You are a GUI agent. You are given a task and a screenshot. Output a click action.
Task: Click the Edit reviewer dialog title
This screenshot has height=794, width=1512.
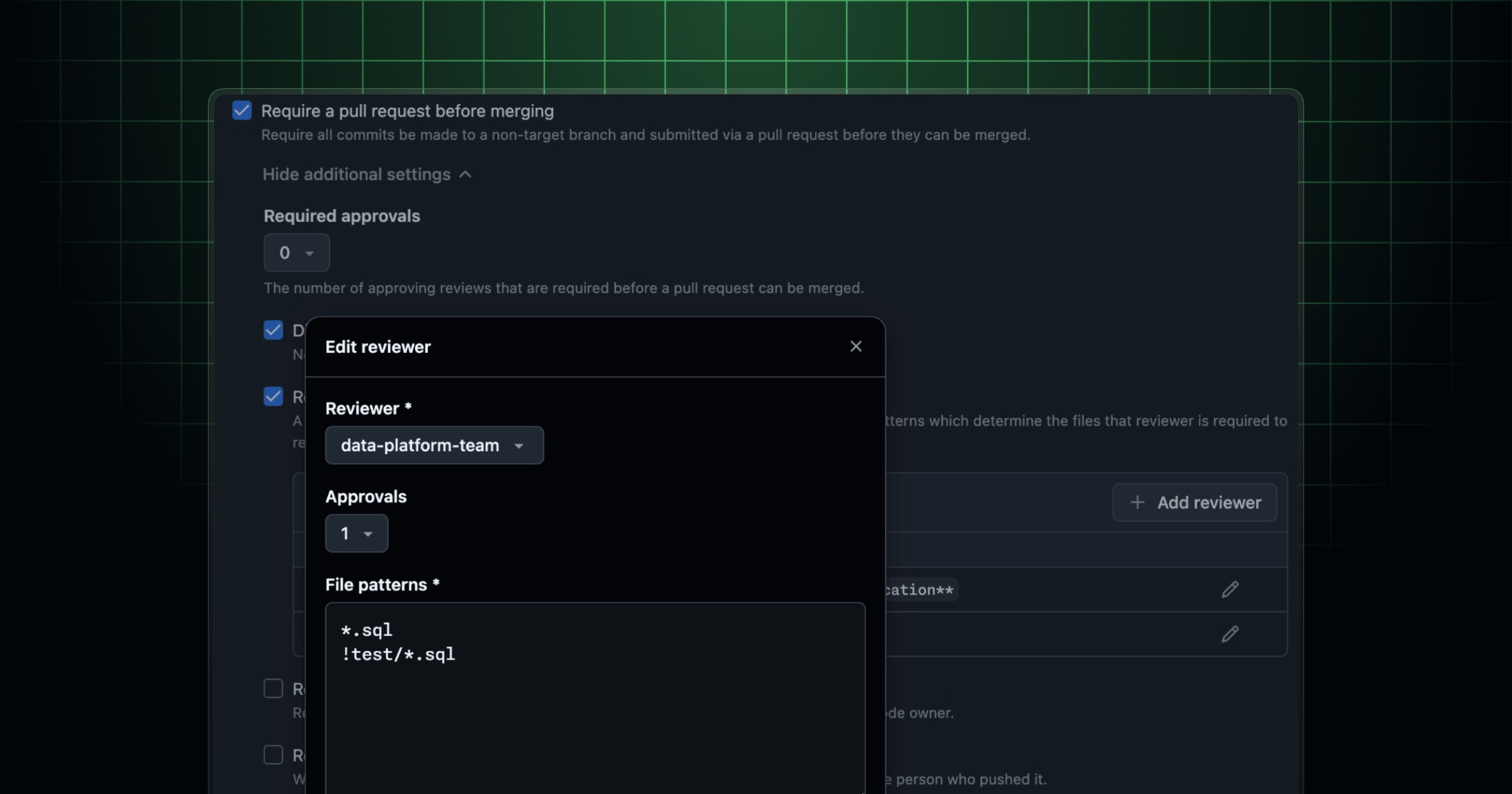378,347
